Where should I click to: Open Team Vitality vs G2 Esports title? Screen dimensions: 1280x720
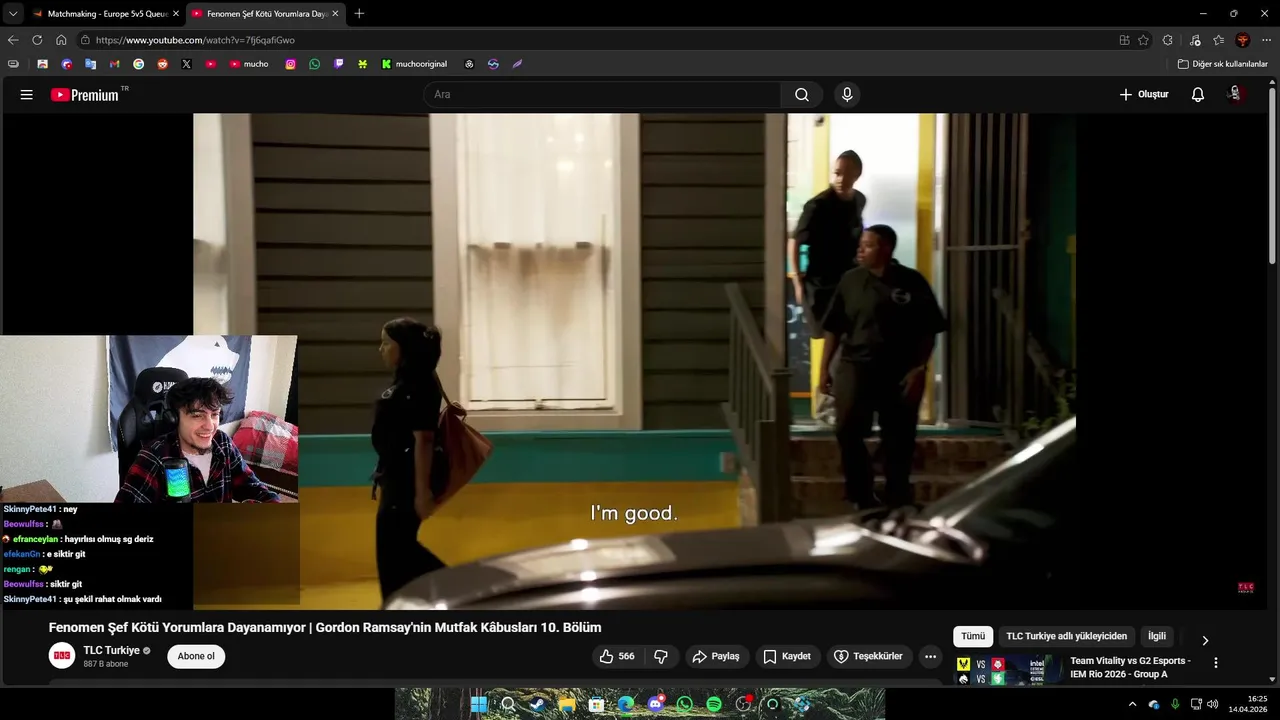(x=1130, y=667)
